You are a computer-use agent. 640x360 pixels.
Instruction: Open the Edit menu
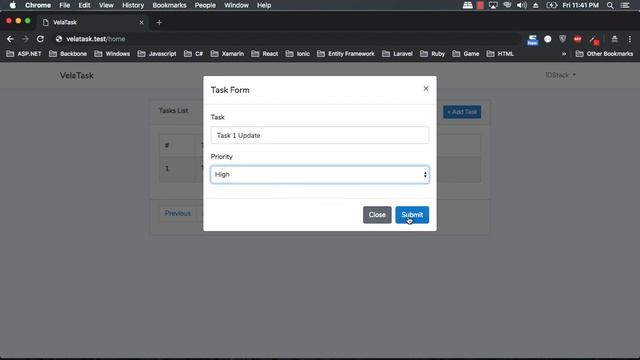point(84,5)
